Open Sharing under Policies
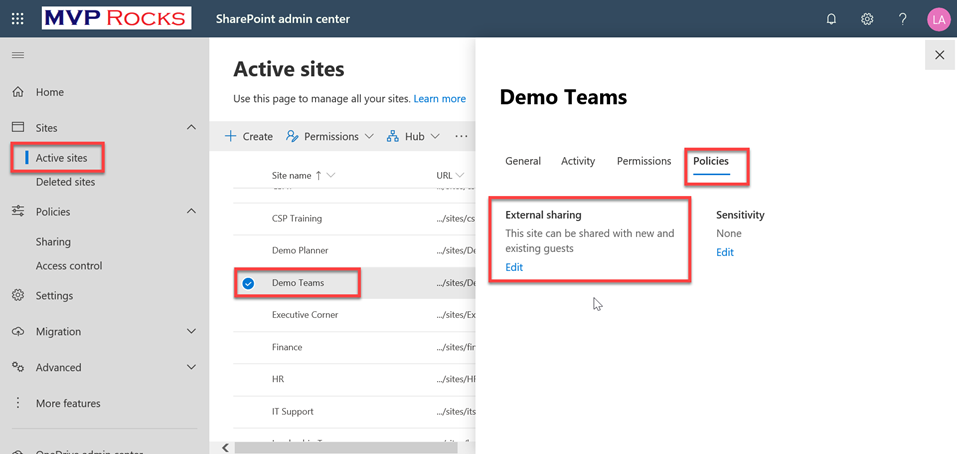Screen dimensions: 957x454 [53, 242]
